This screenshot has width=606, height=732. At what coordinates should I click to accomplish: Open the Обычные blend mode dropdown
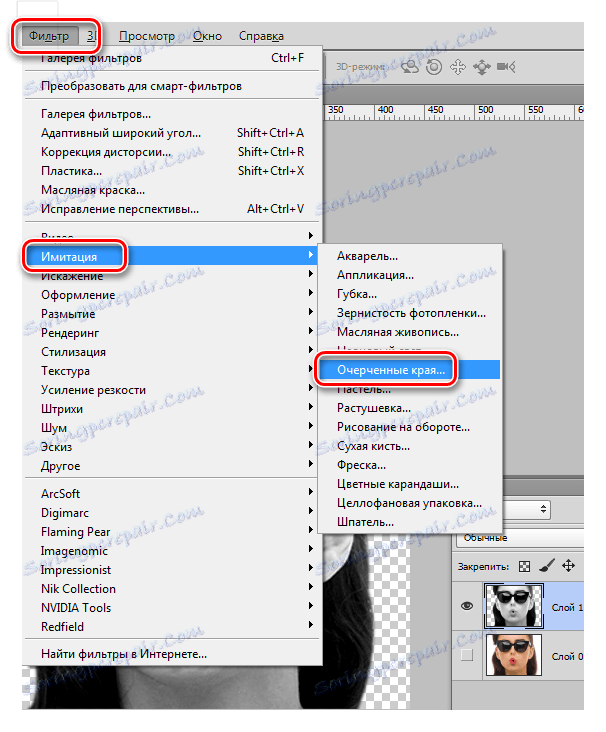tap(520, 538)
